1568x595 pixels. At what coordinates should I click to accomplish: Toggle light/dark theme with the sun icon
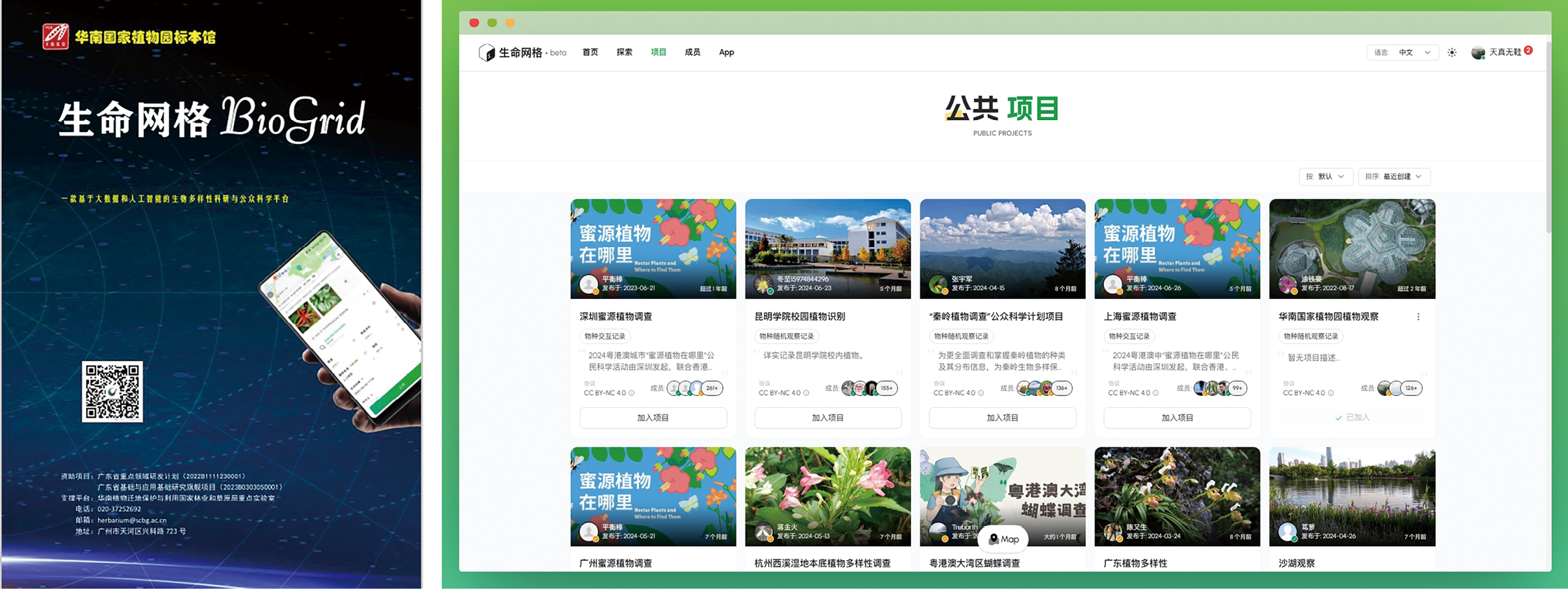pos(1452,53)
